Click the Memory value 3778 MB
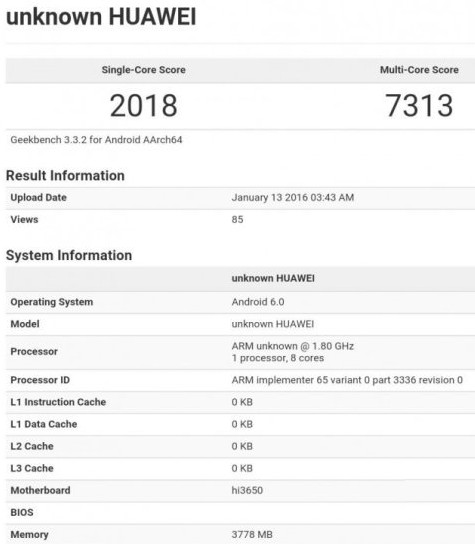This screenshot has height=544, width=475. [x=252, y=535]
